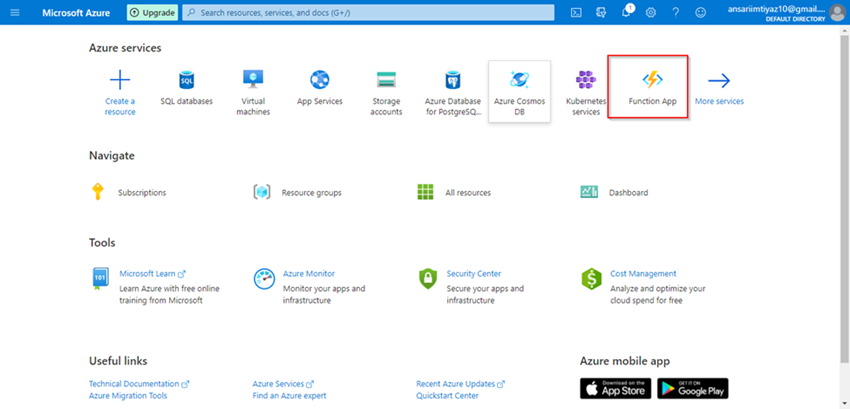Open the Azure Monitor link
Screen dimensions: 850x409
(309, 274)
